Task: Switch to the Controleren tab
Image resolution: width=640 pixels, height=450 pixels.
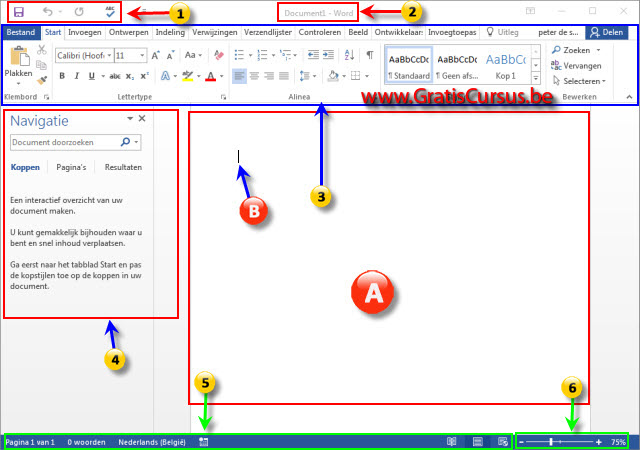Action: (x=320, y=32)
